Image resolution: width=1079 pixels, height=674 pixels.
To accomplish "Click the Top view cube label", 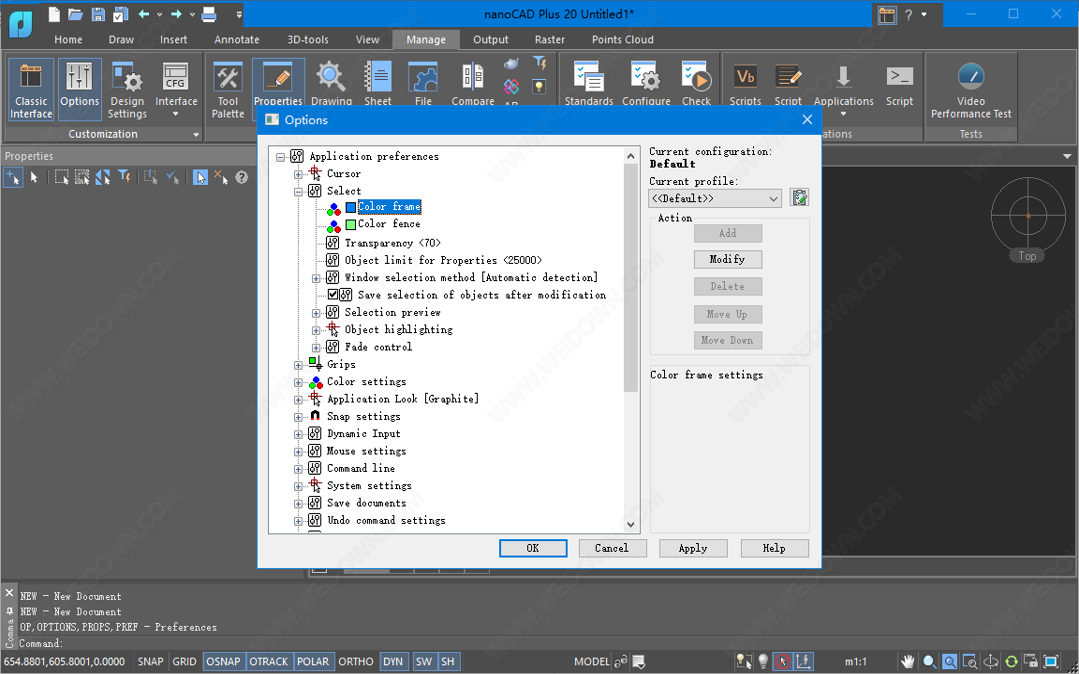I will [x=1027, y=256].
